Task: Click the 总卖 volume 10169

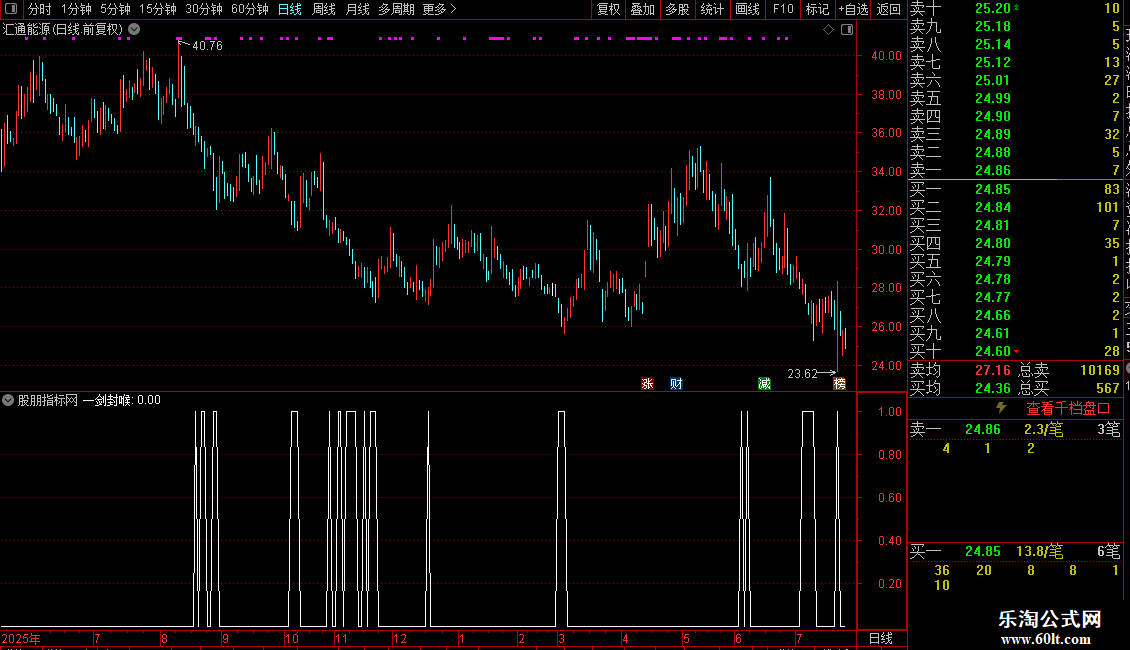Action: point(1100,370)
